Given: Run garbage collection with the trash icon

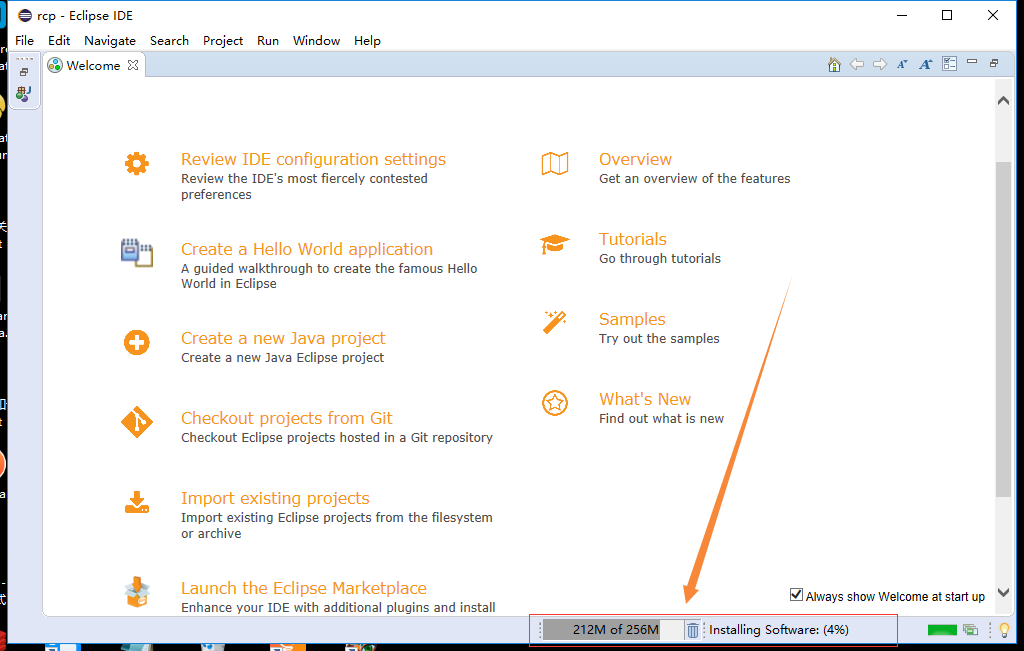Looking at the screenshot, I should [x=693, y=629].
